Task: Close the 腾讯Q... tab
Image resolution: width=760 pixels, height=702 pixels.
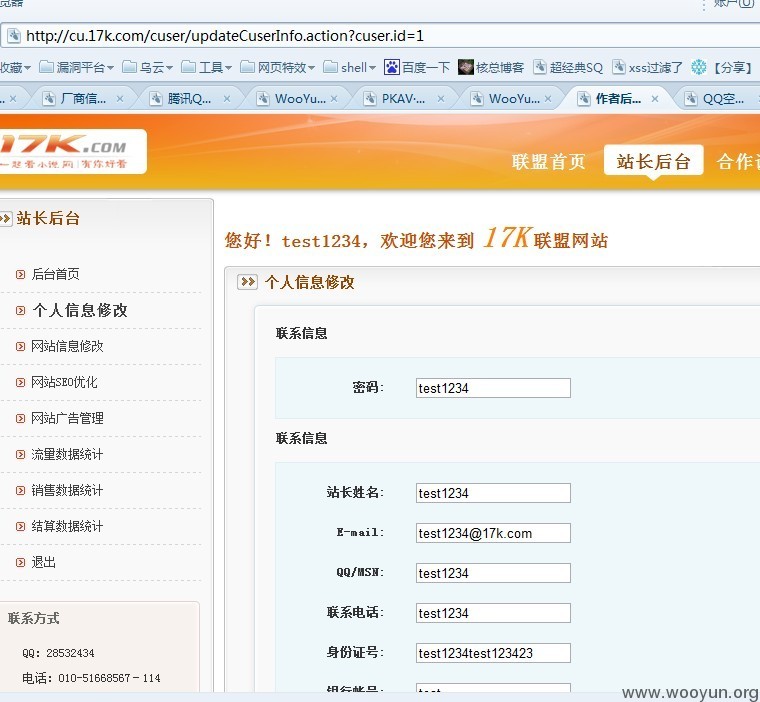Action: [x=226, y=99]
